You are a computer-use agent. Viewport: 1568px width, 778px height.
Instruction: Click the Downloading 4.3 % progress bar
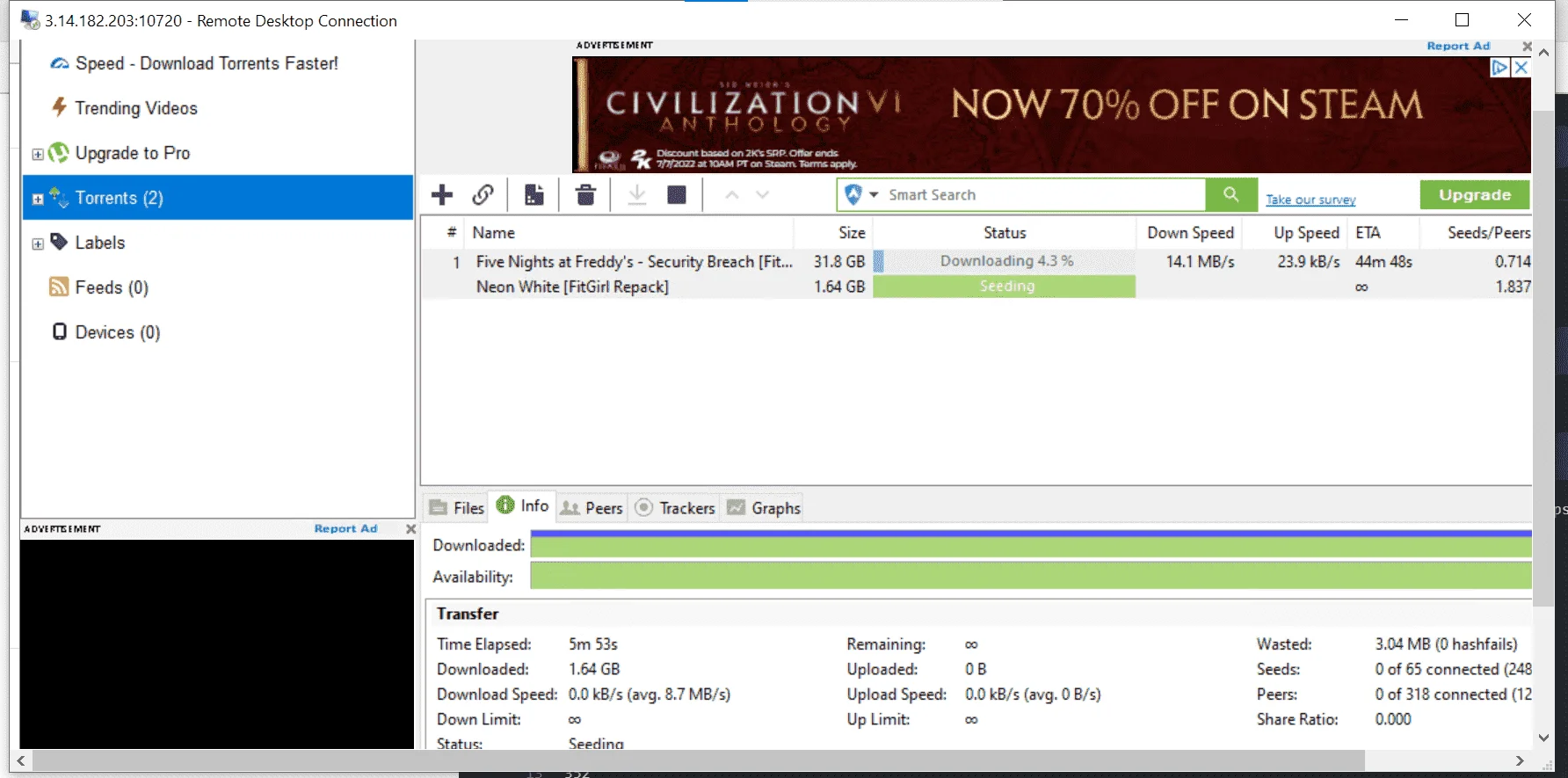click(x=1005, y=261)
